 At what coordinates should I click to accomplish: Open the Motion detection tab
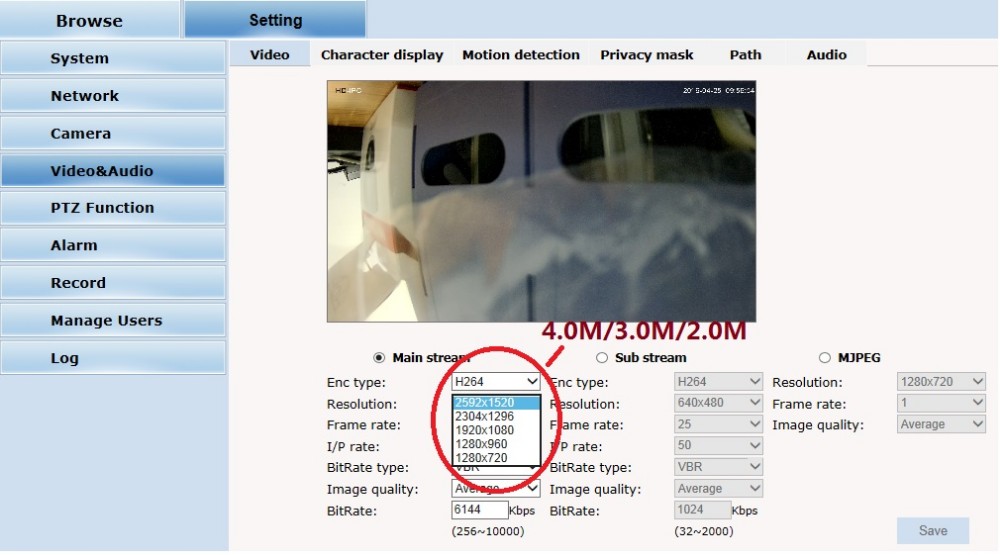tap(520, 55)
